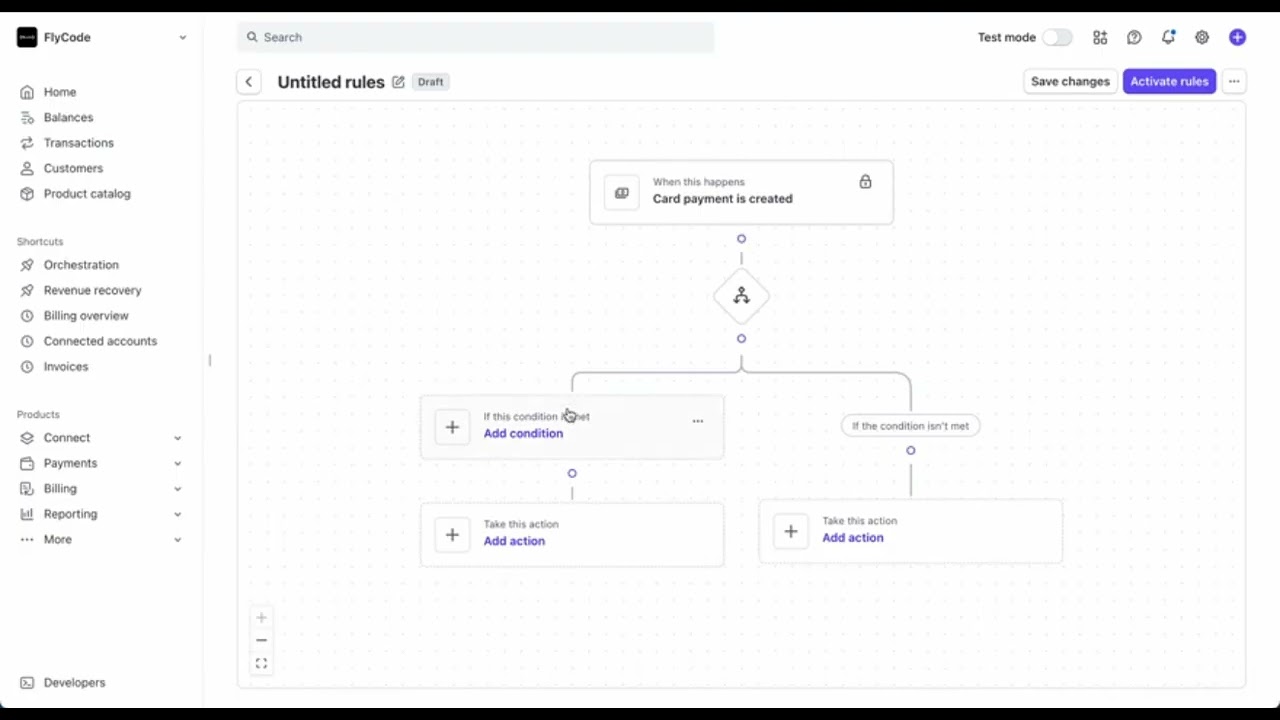Fit canvas to screen icon
1280x720 pixels.
tap(261, 663)
